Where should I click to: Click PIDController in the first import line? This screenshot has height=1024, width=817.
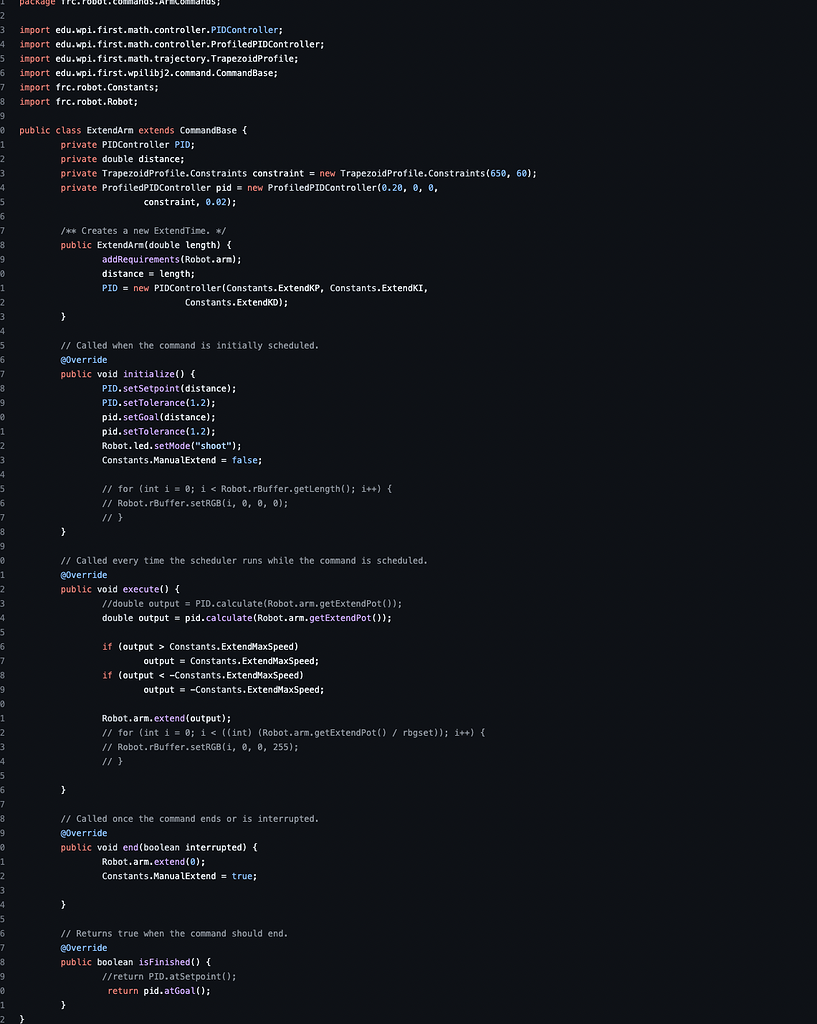pyautogui.click(x=246, y=30)
